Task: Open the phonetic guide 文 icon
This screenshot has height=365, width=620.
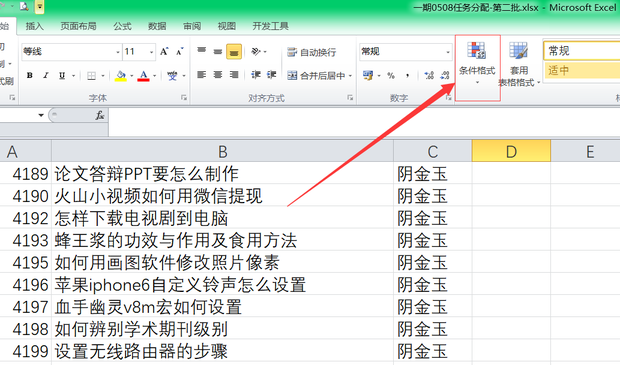Action: tap(172, 76)
